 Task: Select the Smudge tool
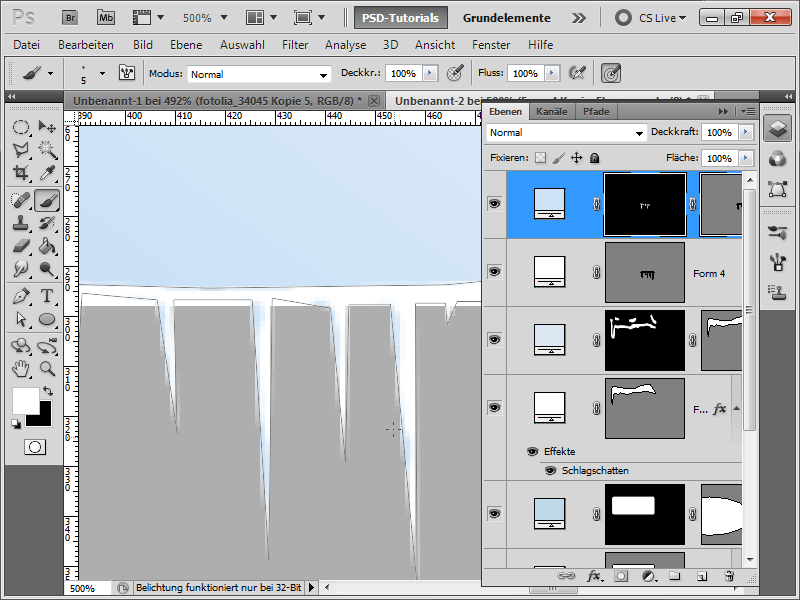pos(21,268)
